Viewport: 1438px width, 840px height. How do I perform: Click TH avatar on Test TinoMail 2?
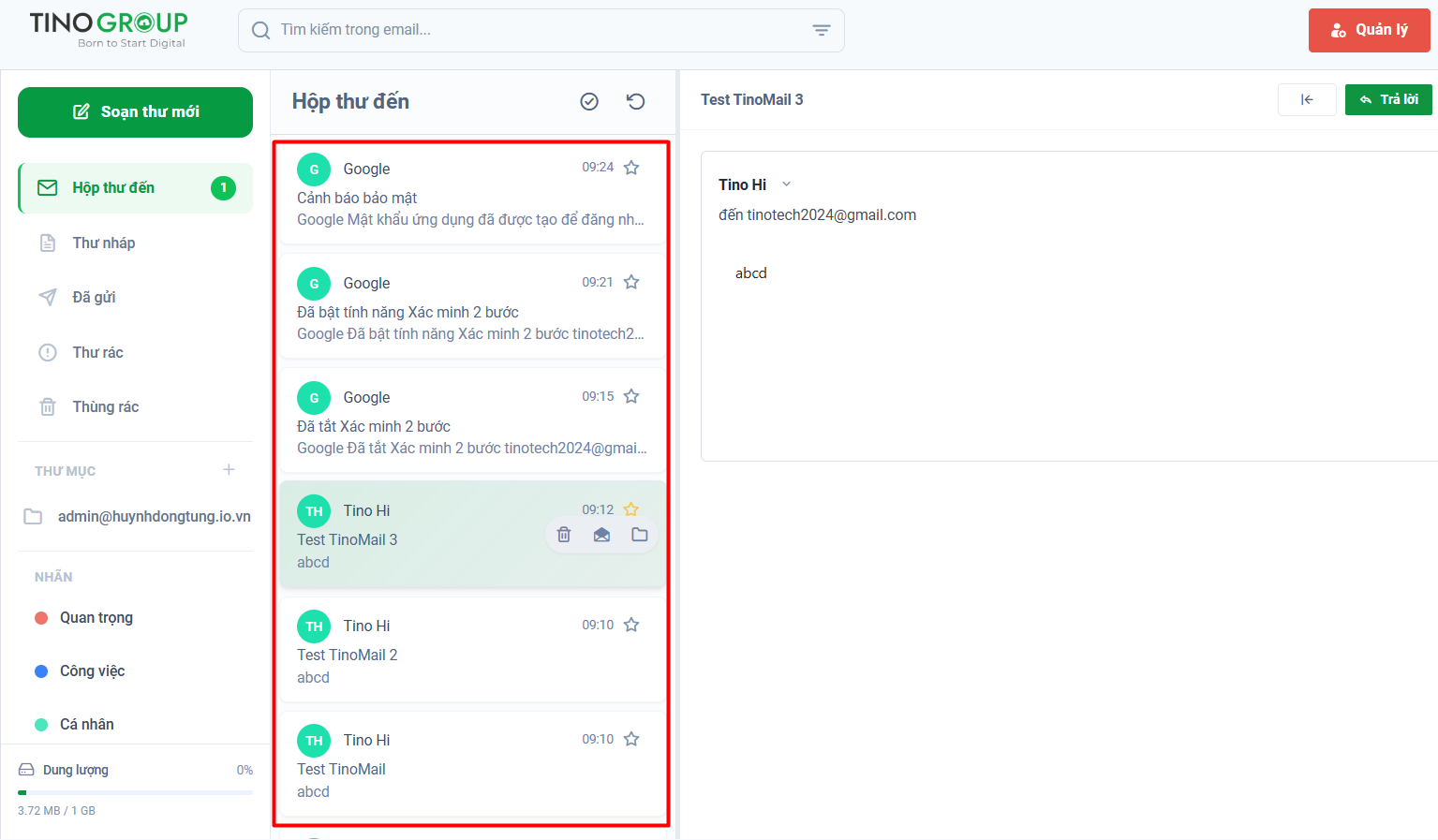tap(314, 626)
